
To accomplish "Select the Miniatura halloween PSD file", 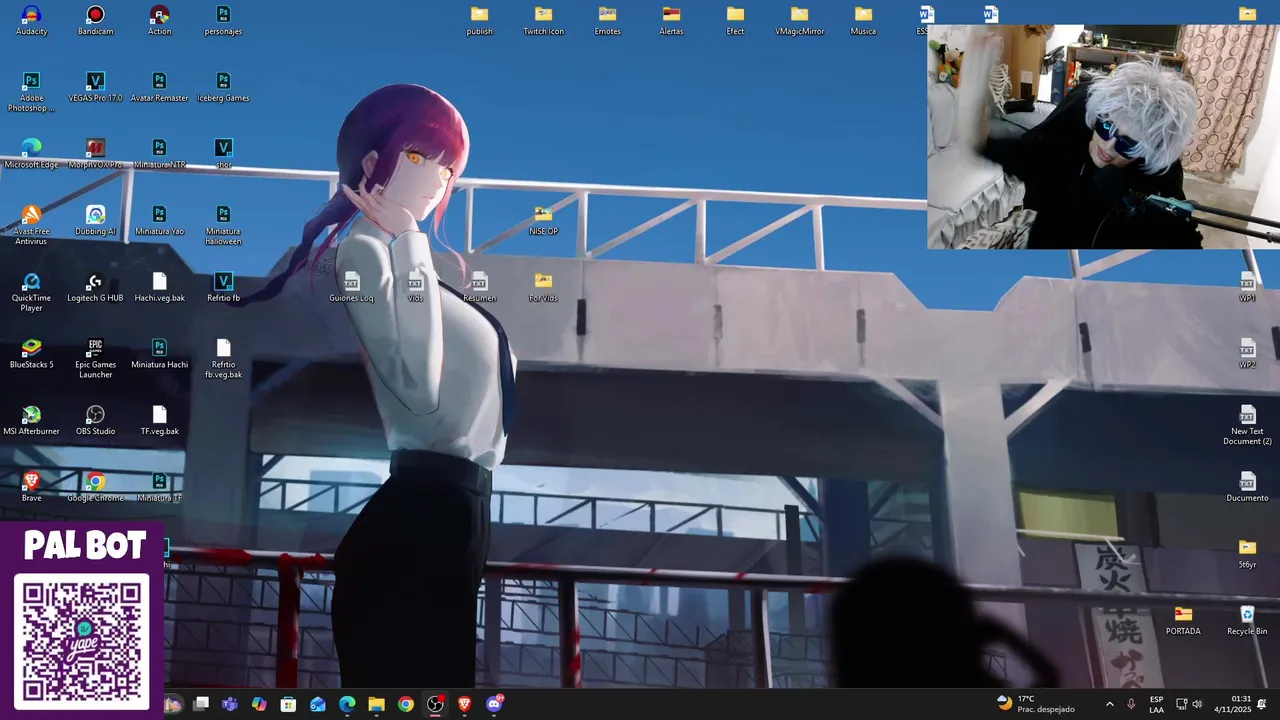I will click(x=223, y=225).
